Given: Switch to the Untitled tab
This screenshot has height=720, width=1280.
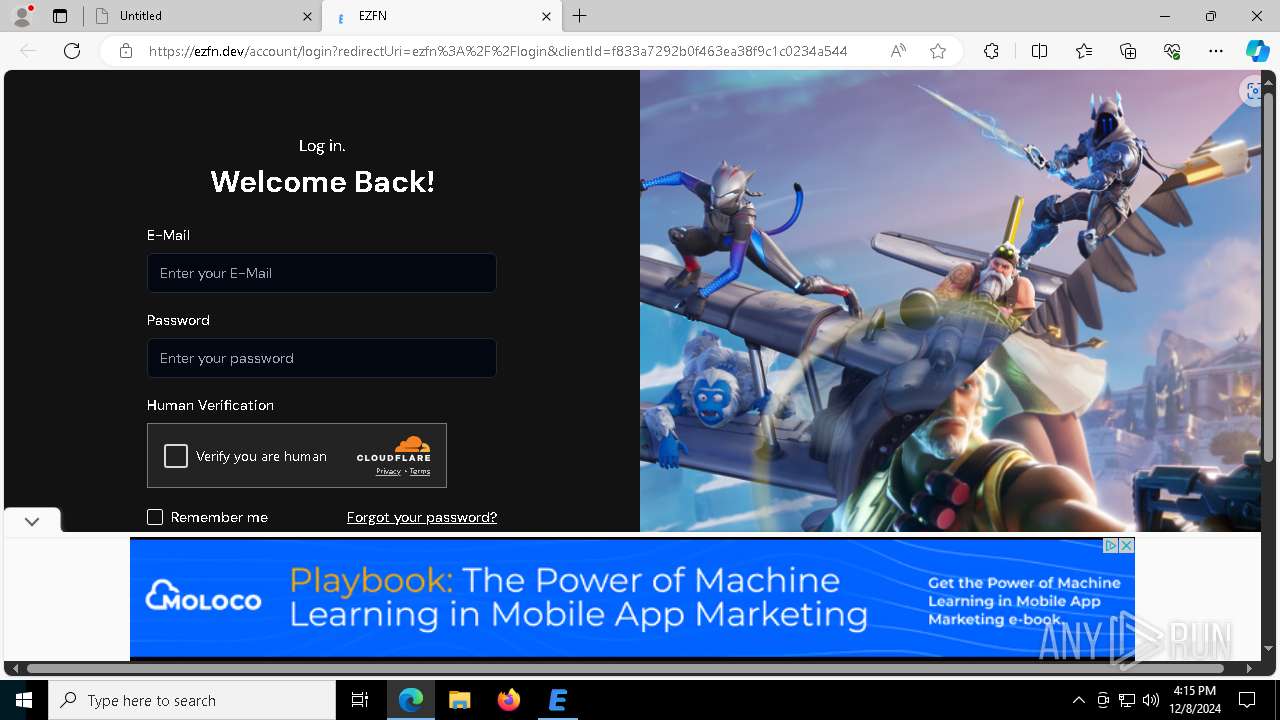Looking at the screenshot, I should (x=200, y=16).
